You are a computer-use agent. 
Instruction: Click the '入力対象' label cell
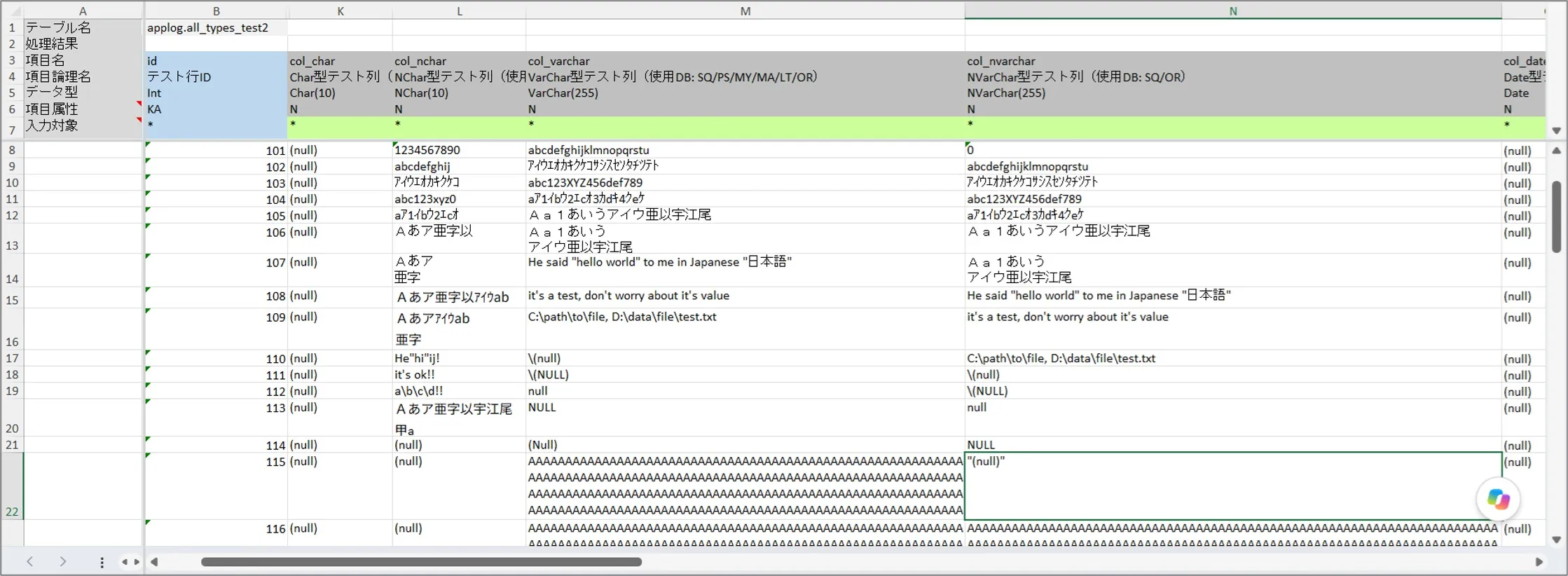[x=83, y=126]
